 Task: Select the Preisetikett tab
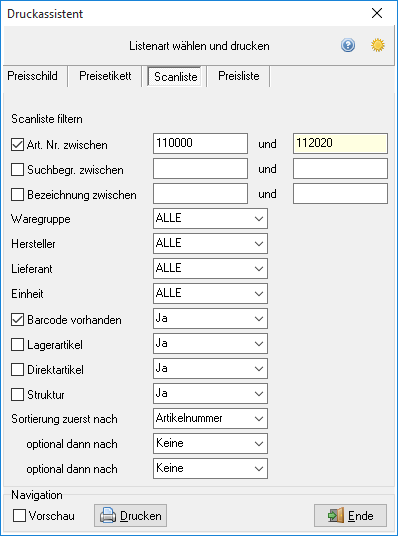pos(105,76)
